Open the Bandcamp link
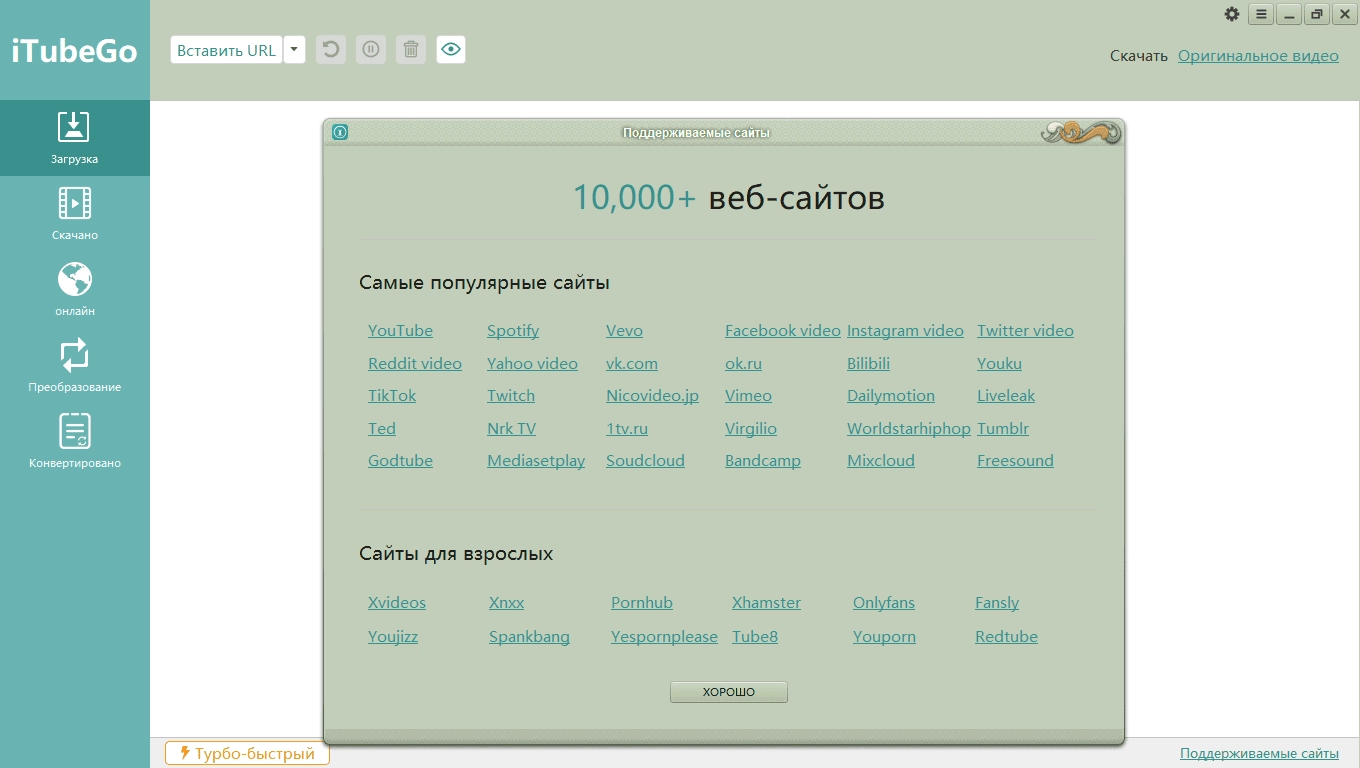 click(763, 461)
